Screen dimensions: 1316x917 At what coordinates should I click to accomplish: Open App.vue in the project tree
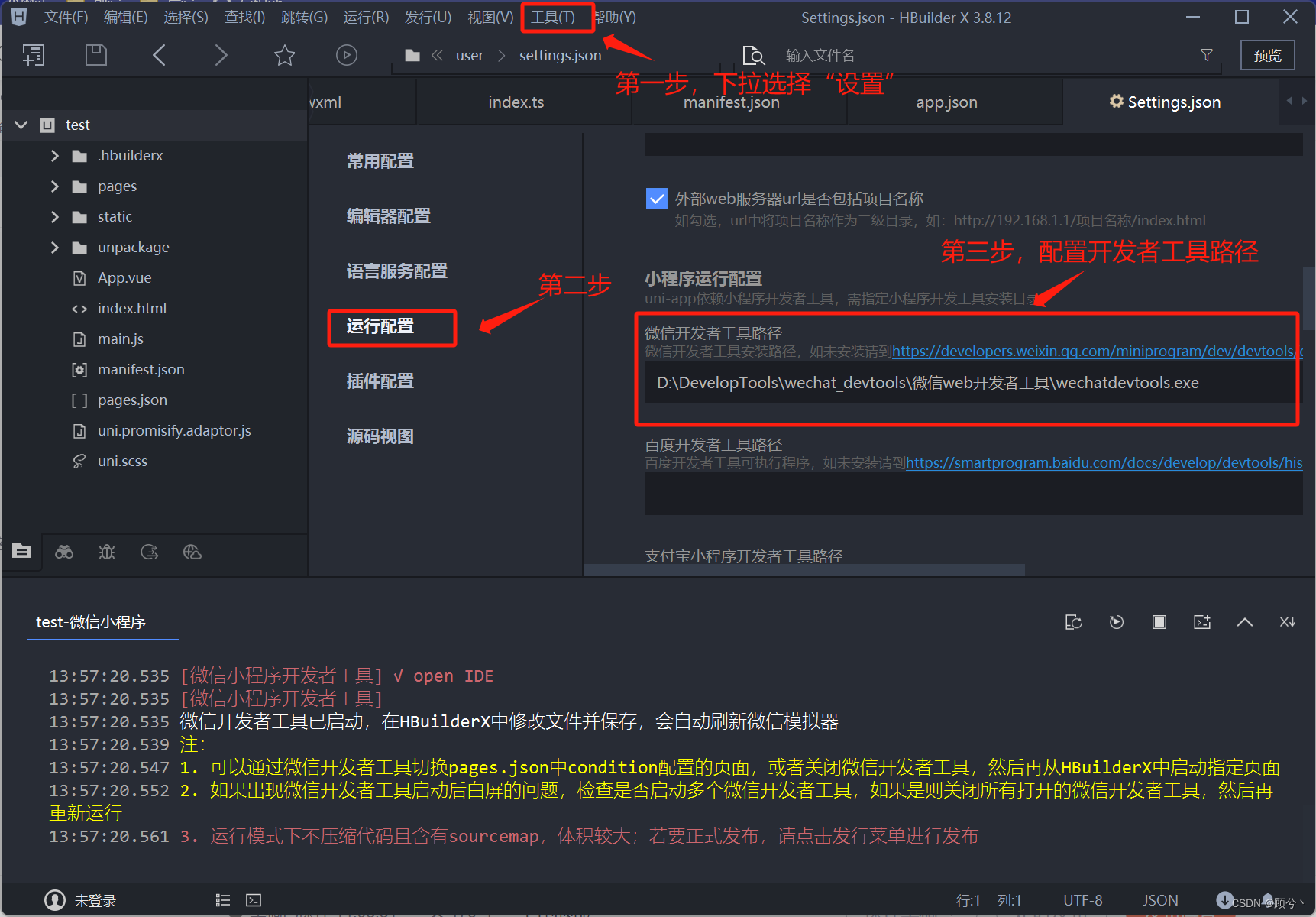[x=124, y=278]
